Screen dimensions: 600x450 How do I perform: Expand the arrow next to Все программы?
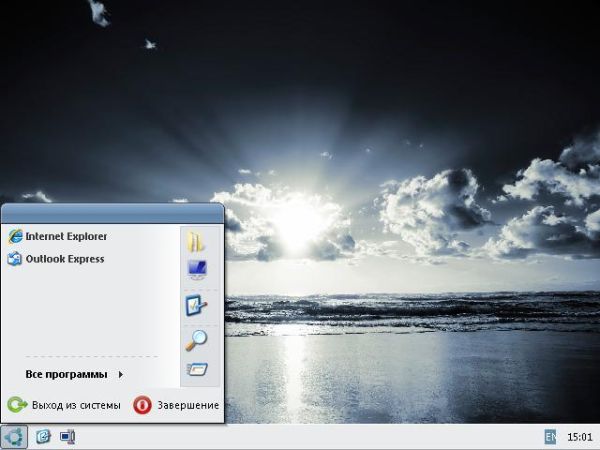(x=120, y=375)
